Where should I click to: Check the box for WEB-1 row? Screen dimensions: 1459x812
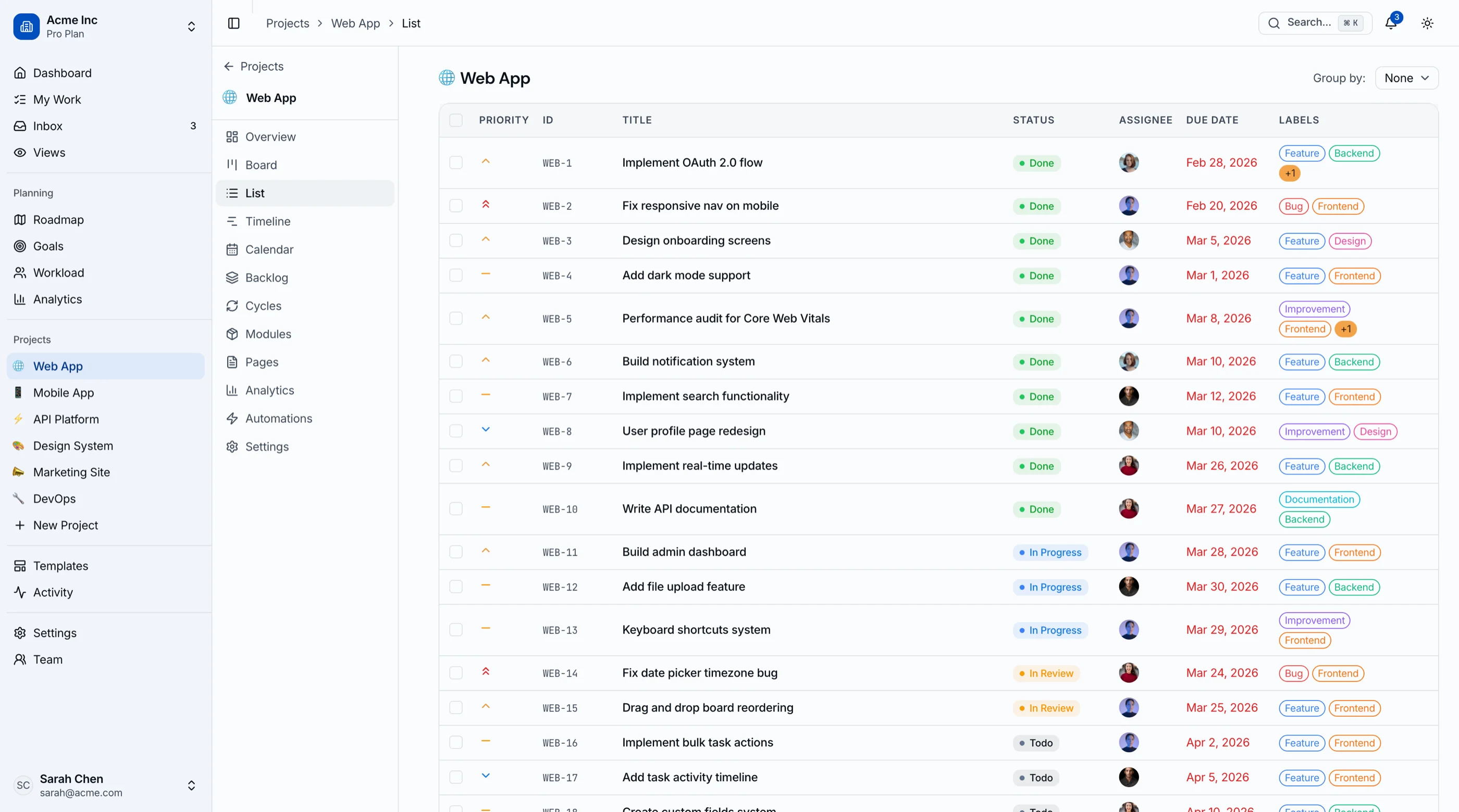(456, 163)
